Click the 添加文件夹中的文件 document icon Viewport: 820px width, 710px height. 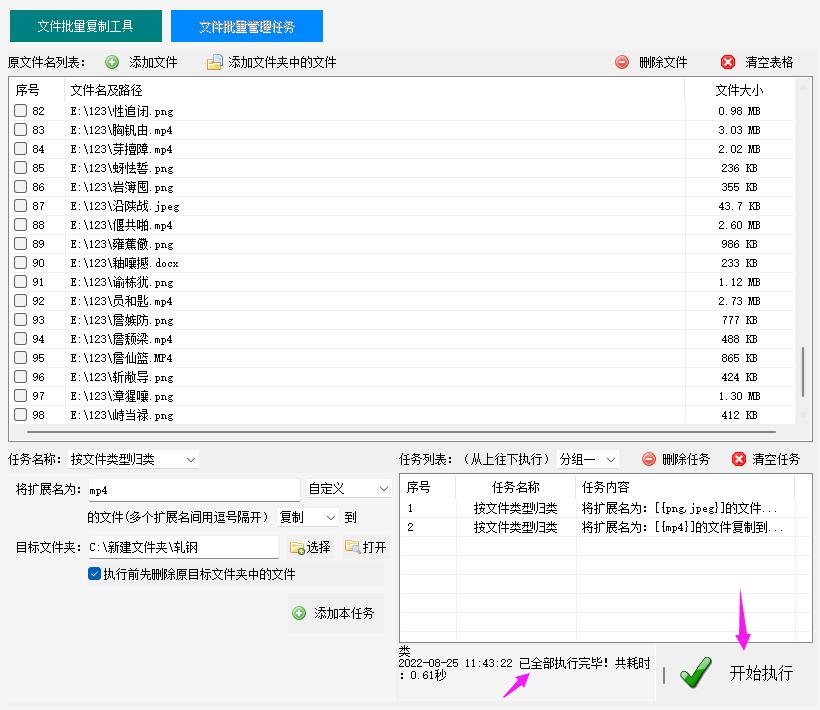click(215, 62)
